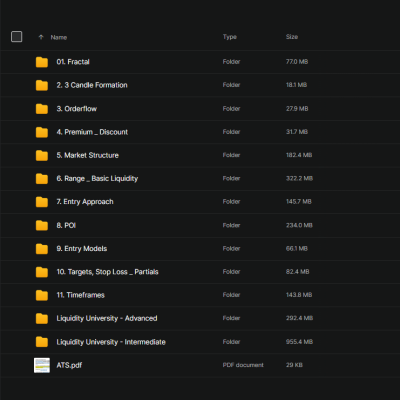Click the PDF document type label
This screenshot has height=400, width=400.
pos(243,365)
